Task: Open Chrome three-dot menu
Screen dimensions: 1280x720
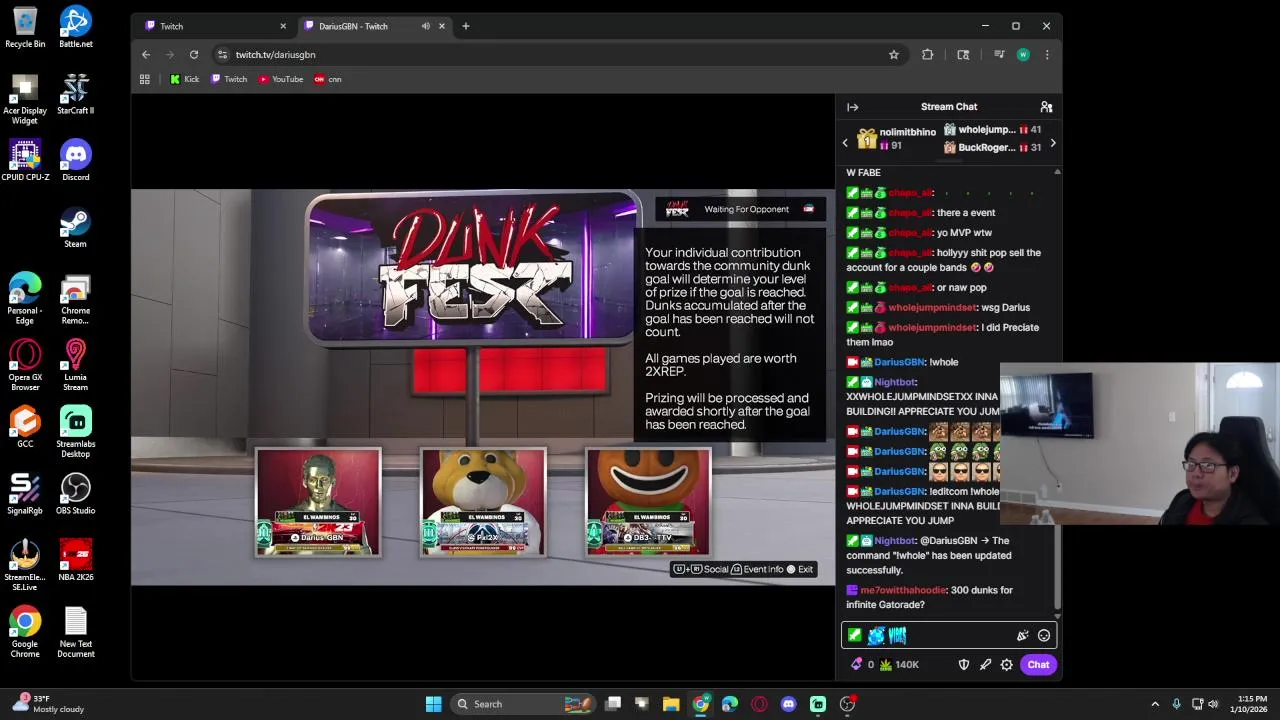Action: [1047, 55]
